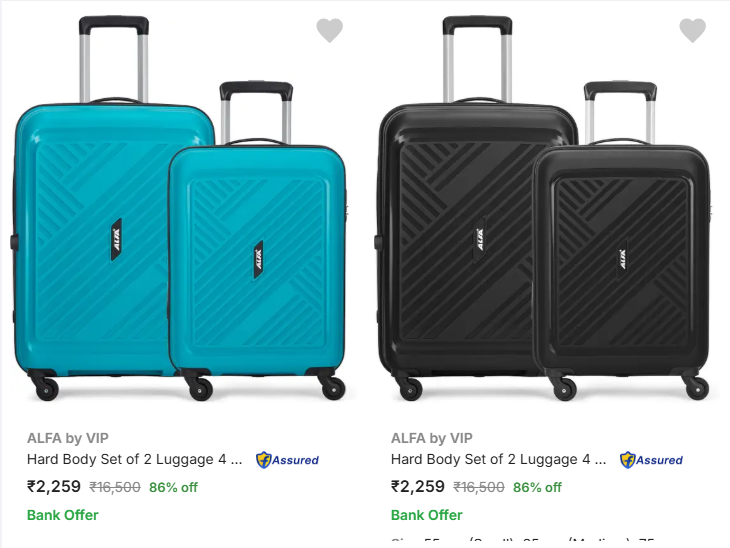Add teal luggage set to wishlist
The width and height of the screenshot is (730, 548).
(329, 31)
